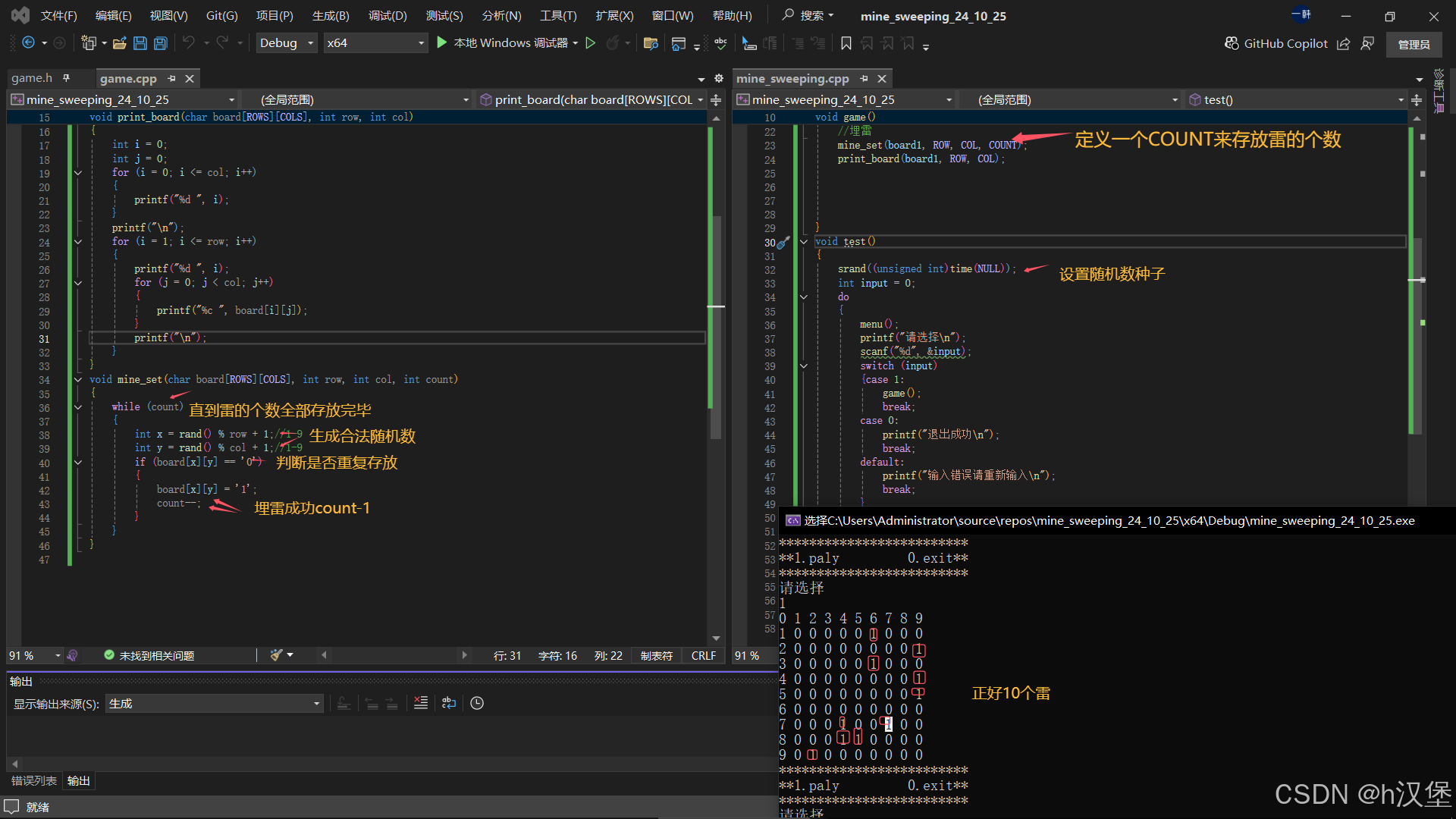The height and width of the screenshot is (819, 1456).
Task: Click Start Without Debugging green outline arrow
Action: [591, 43]
